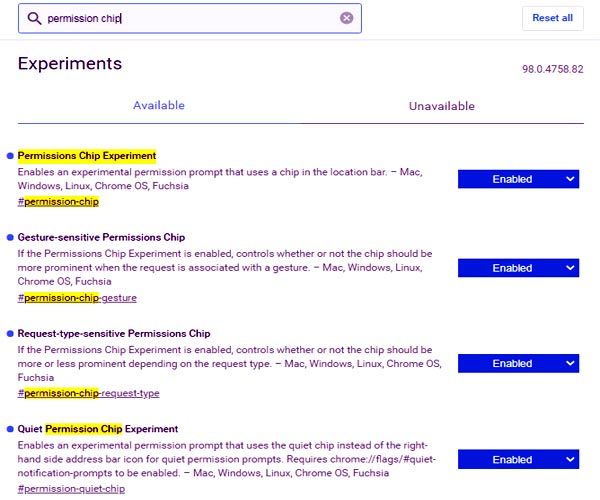Viewport: 600px width, 500px height.
Task: Click blue dot beside Request-type-sensitive Permissions Chip
Action: 10,334
